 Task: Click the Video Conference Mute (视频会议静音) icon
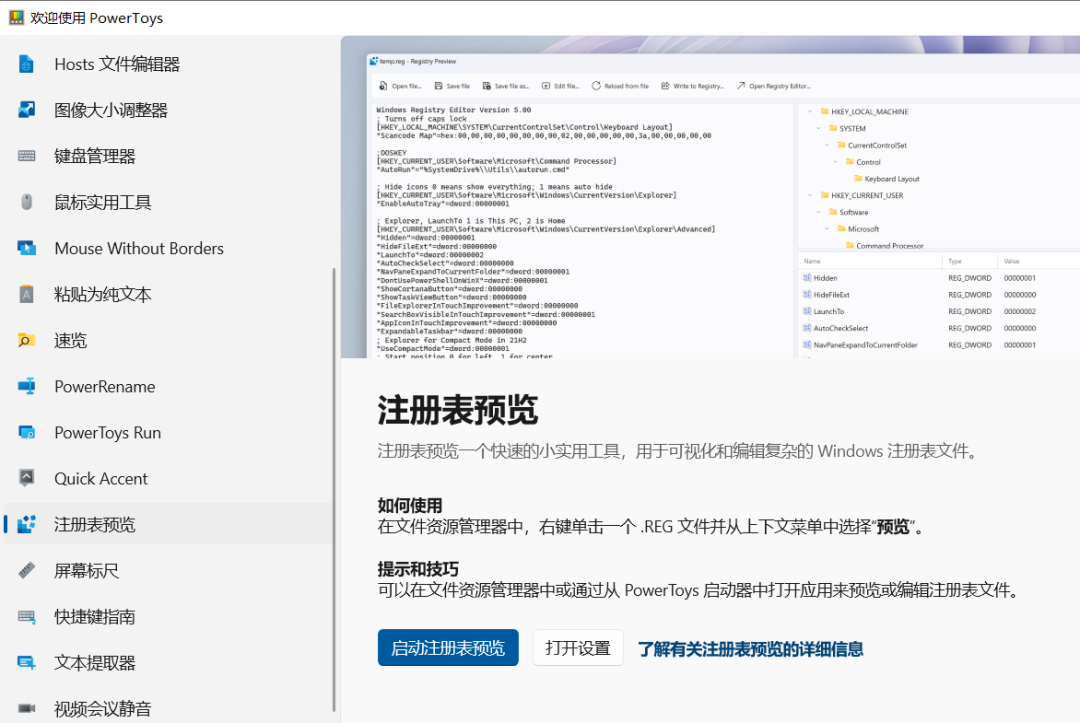(26, 709)
